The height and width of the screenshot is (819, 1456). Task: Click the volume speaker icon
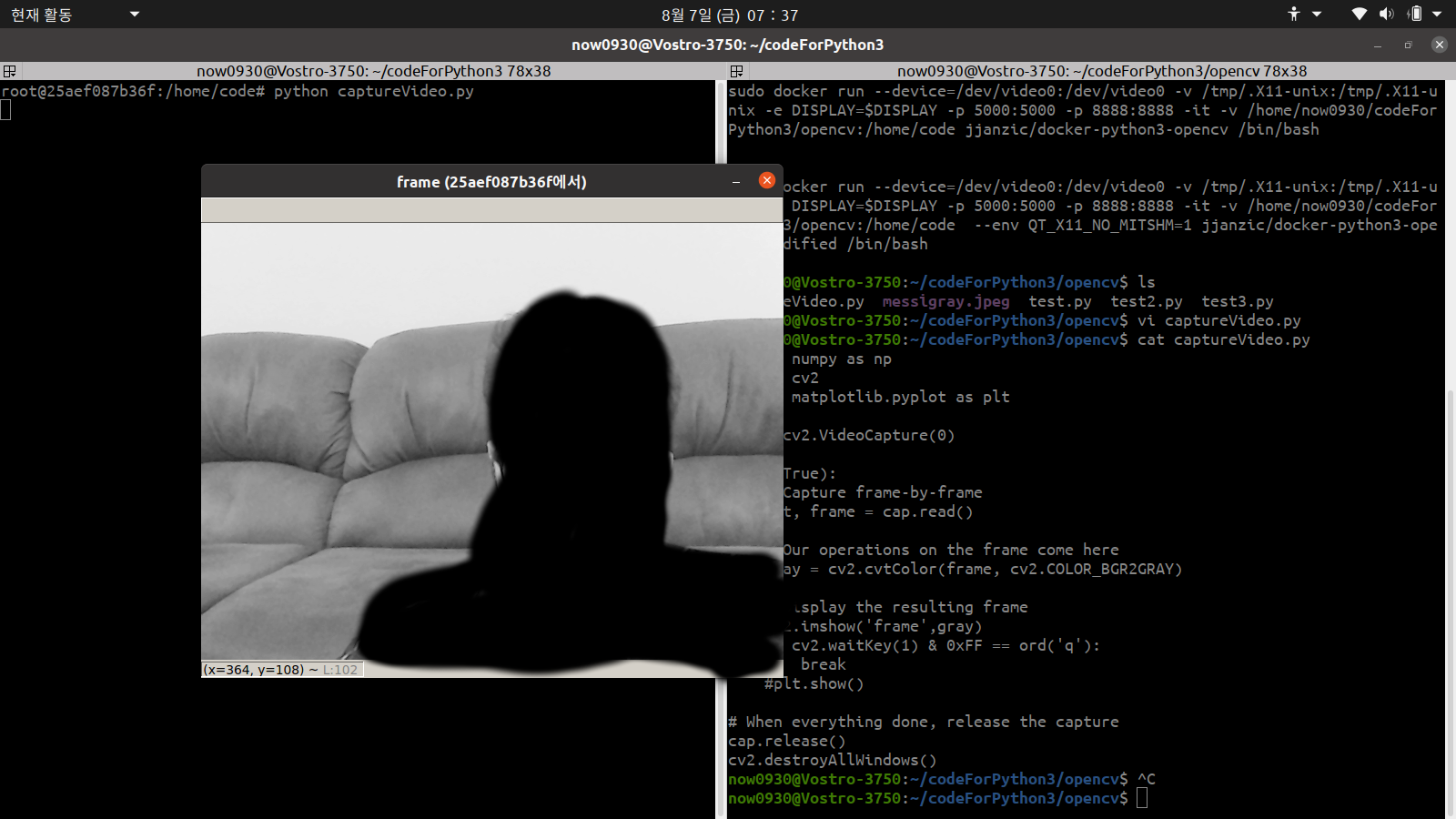tap(1386, 14)
